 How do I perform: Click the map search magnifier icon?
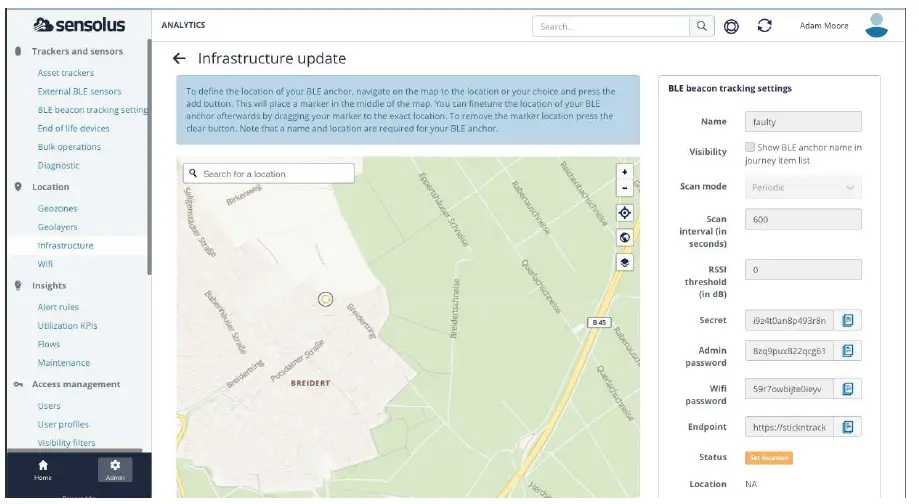coord(193,173)
